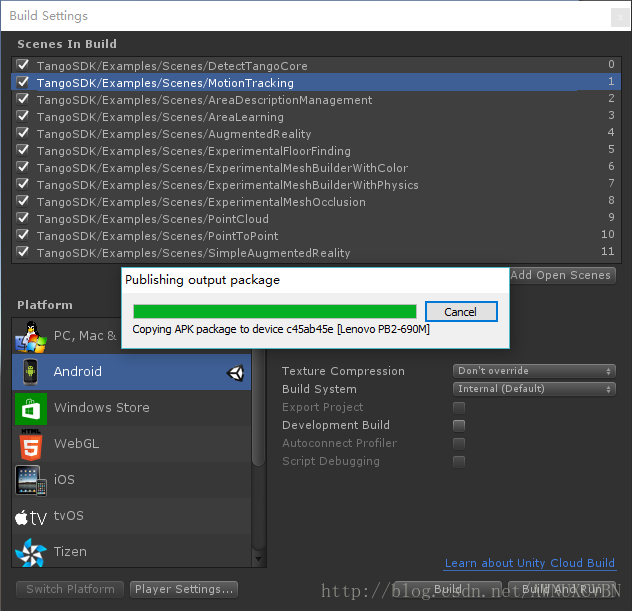The height and width of the screenshot is (611, 632).
Task: Select the iOS platform label
Action: 64,480
